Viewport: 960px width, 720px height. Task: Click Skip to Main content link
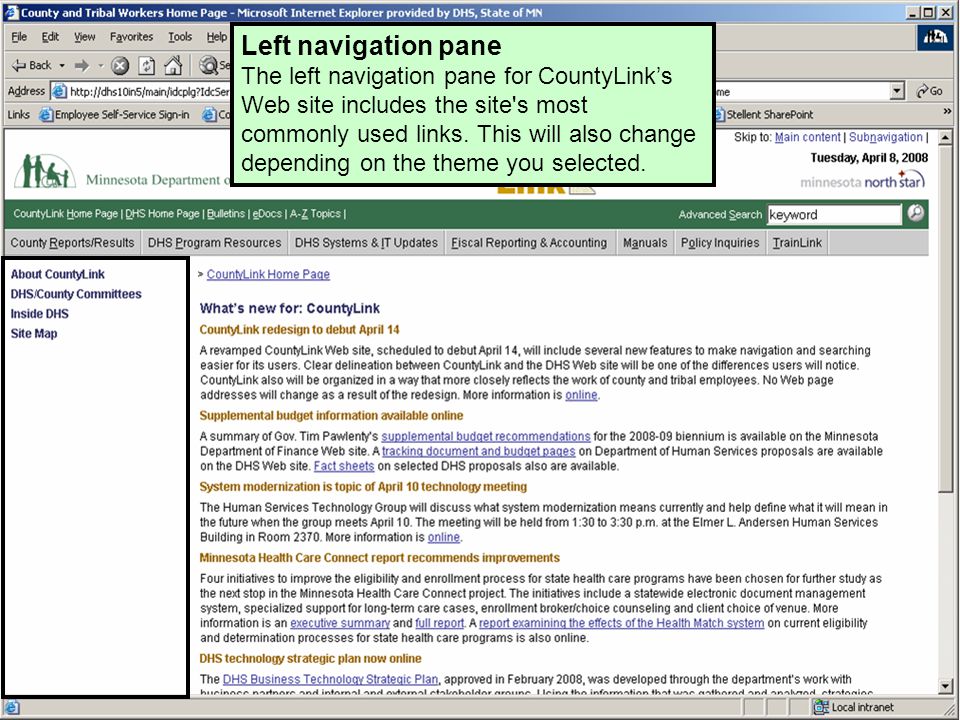click(808, 137)
